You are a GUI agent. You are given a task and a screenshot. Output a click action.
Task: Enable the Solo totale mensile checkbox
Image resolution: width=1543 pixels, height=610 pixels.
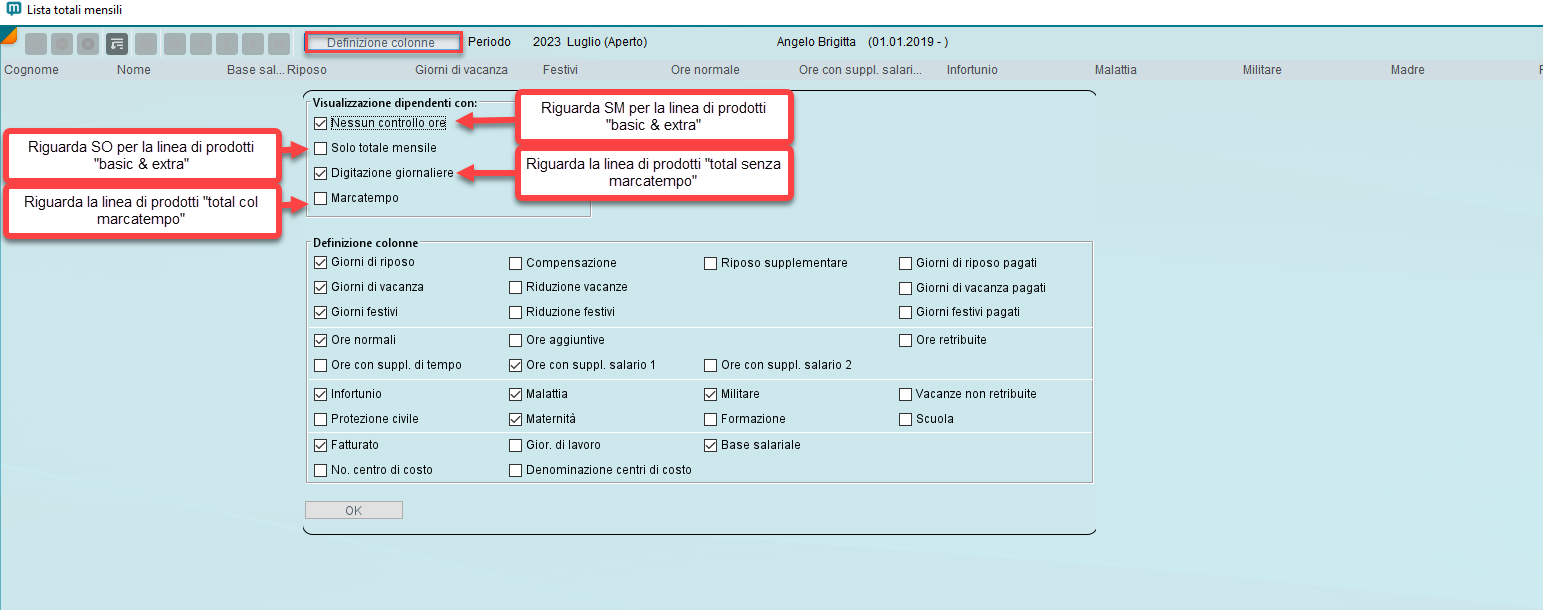pos(320,148)
